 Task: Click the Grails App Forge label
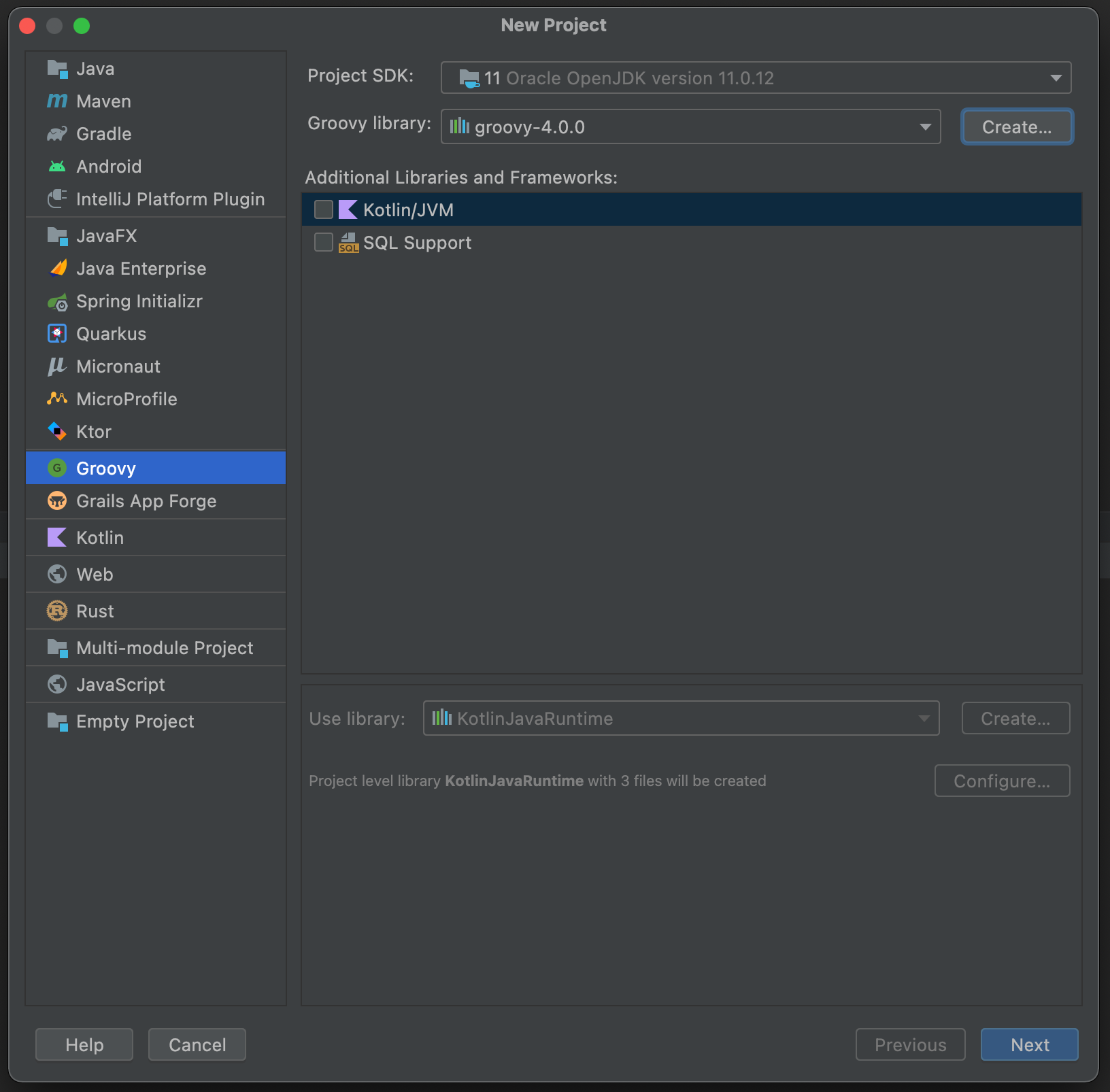[x=146, y=501]
